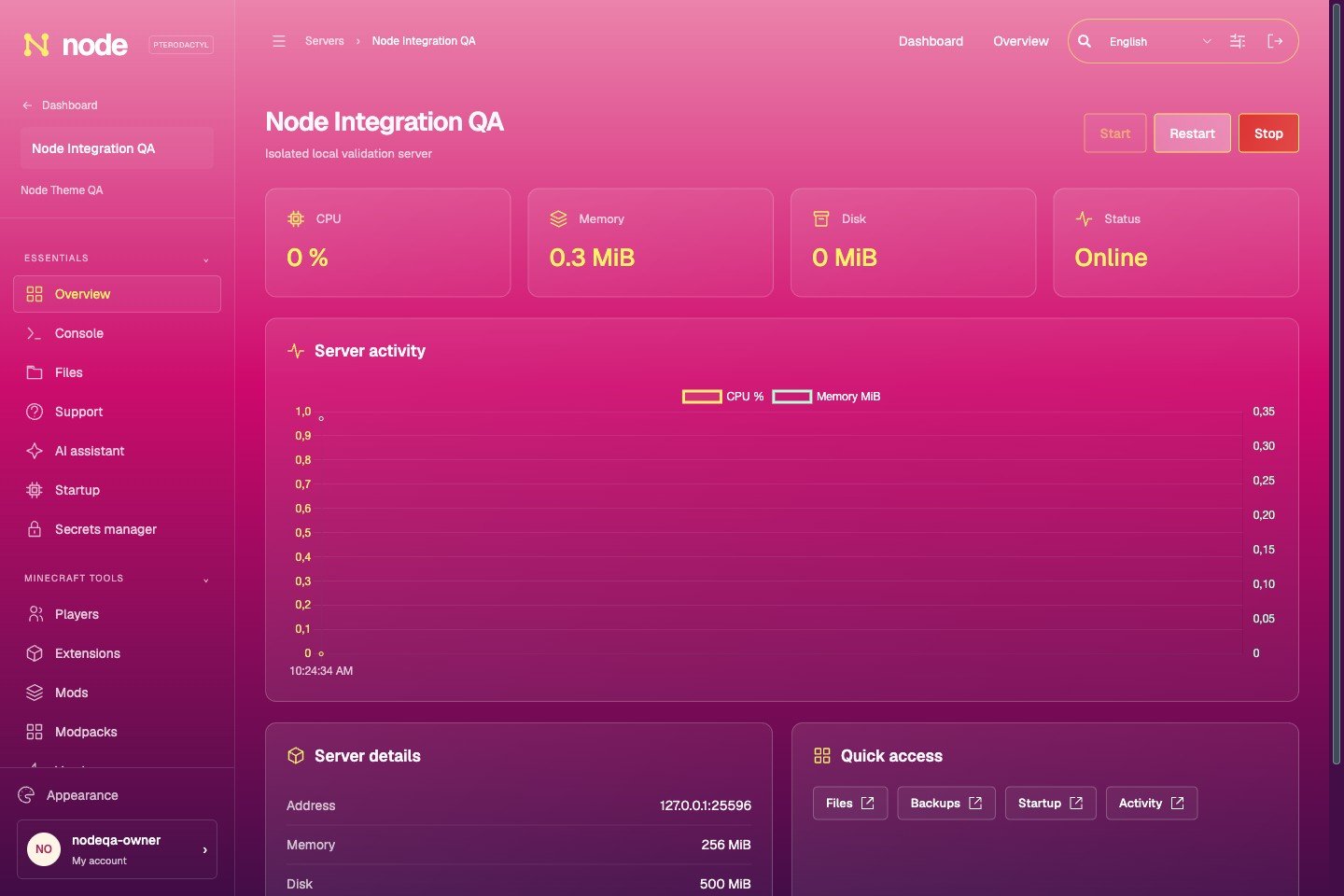This screenshot has width=1344, height=896.
Task: Open Console in the sidebar
Action: [x=117, y=333]
